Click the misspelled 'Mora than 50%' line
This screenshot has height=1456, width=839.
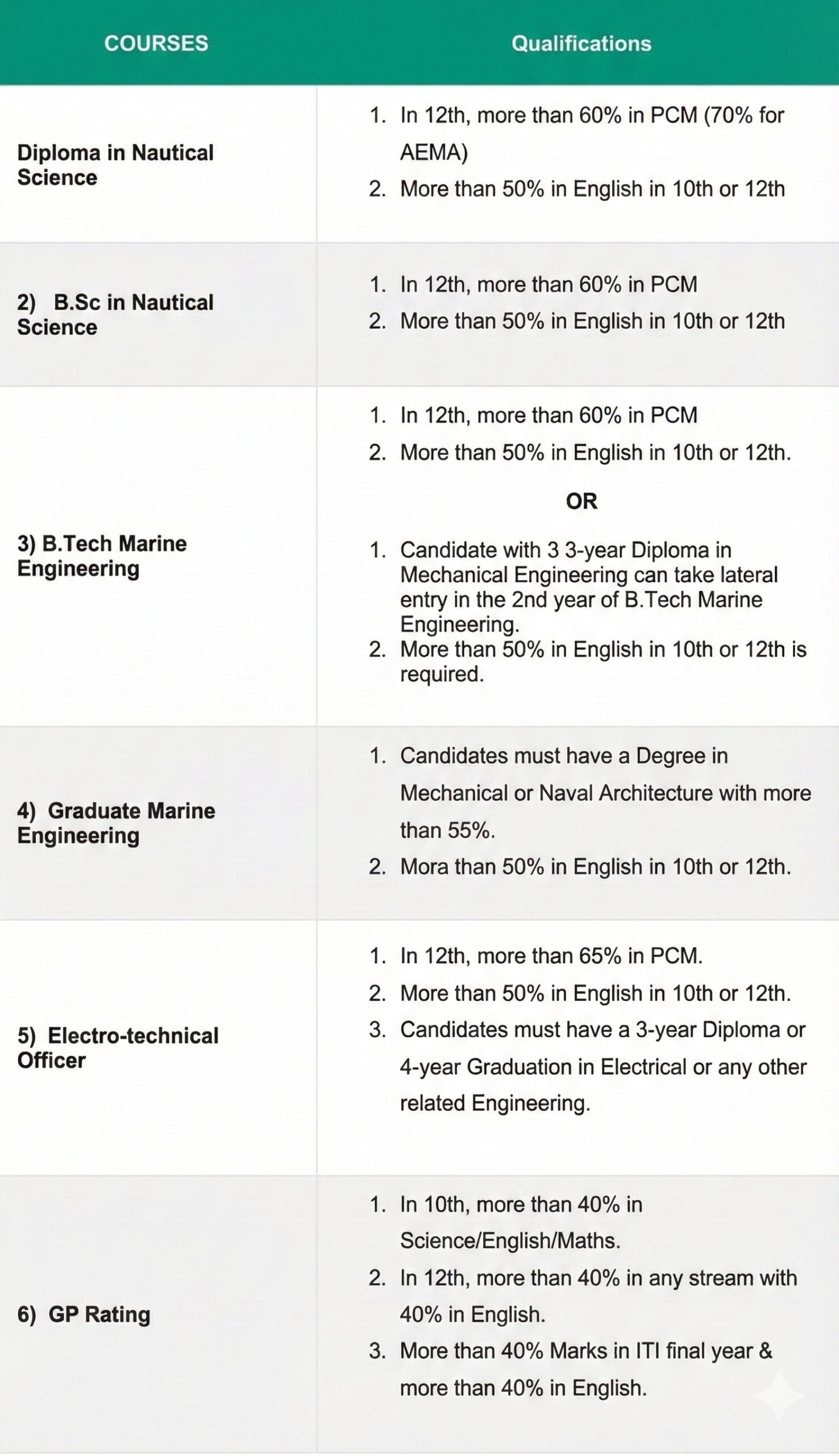point(595,866)
